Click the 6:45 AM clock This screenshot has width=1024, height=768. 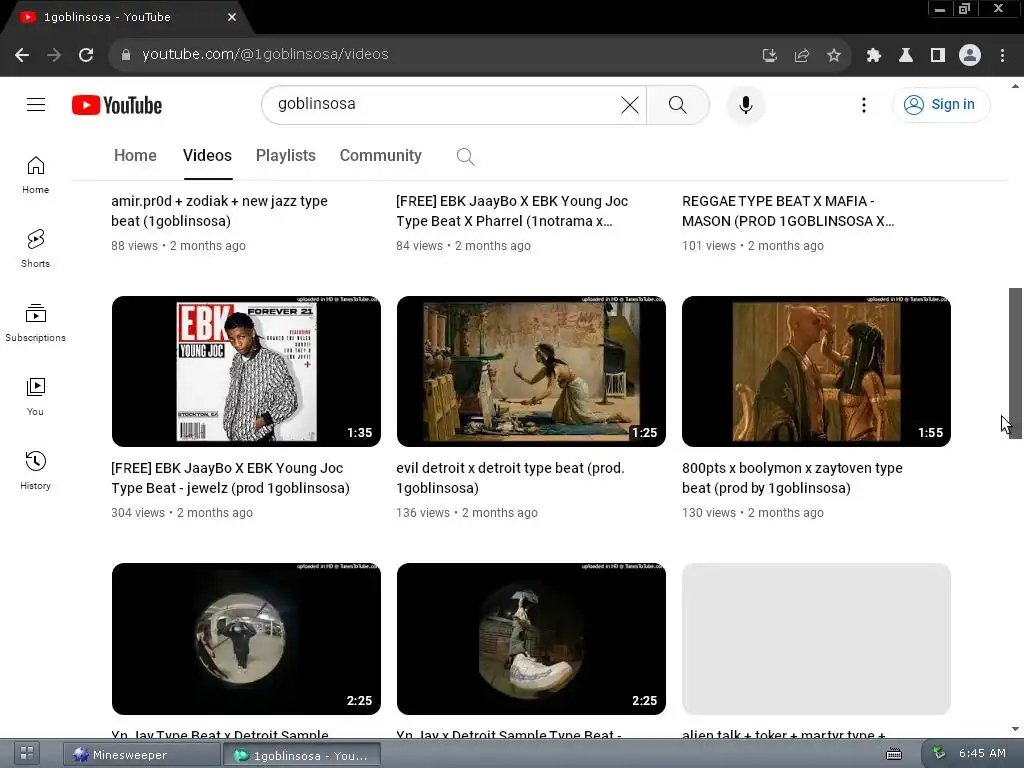click(x=982, y=753)
